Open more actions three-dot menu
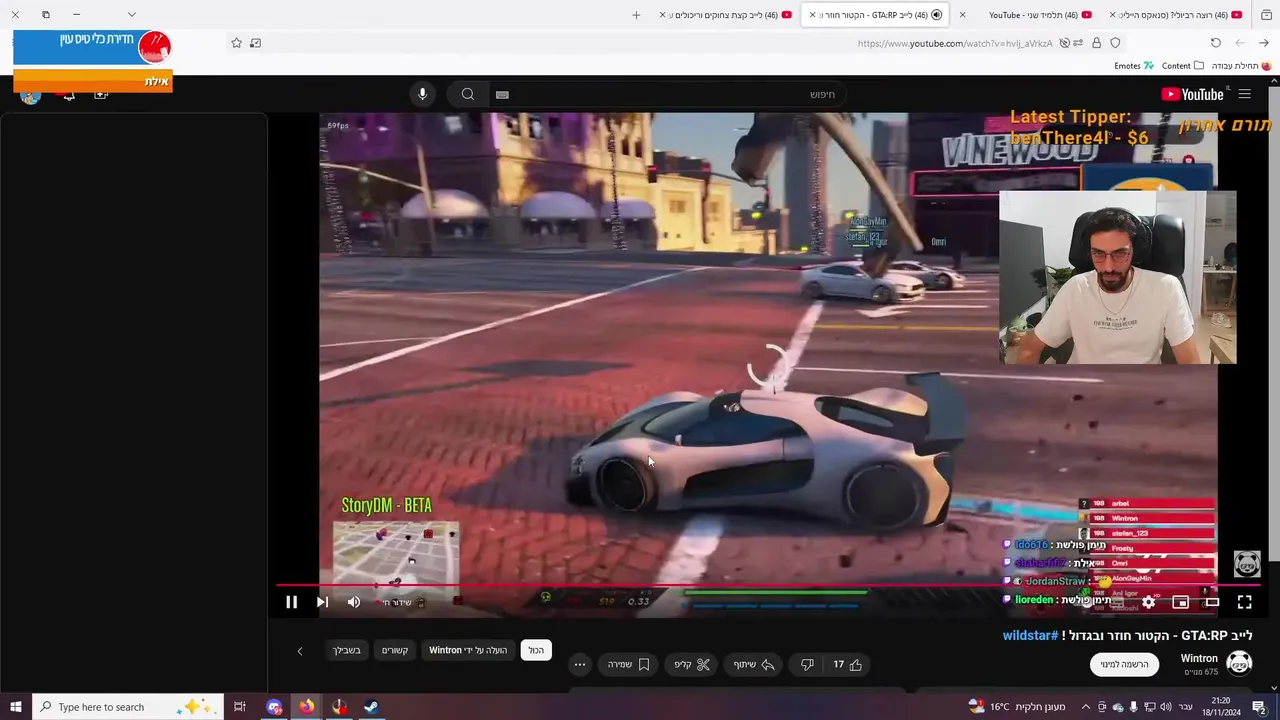The width and height of the screenshot is (1280, 720). pos(580,664)
